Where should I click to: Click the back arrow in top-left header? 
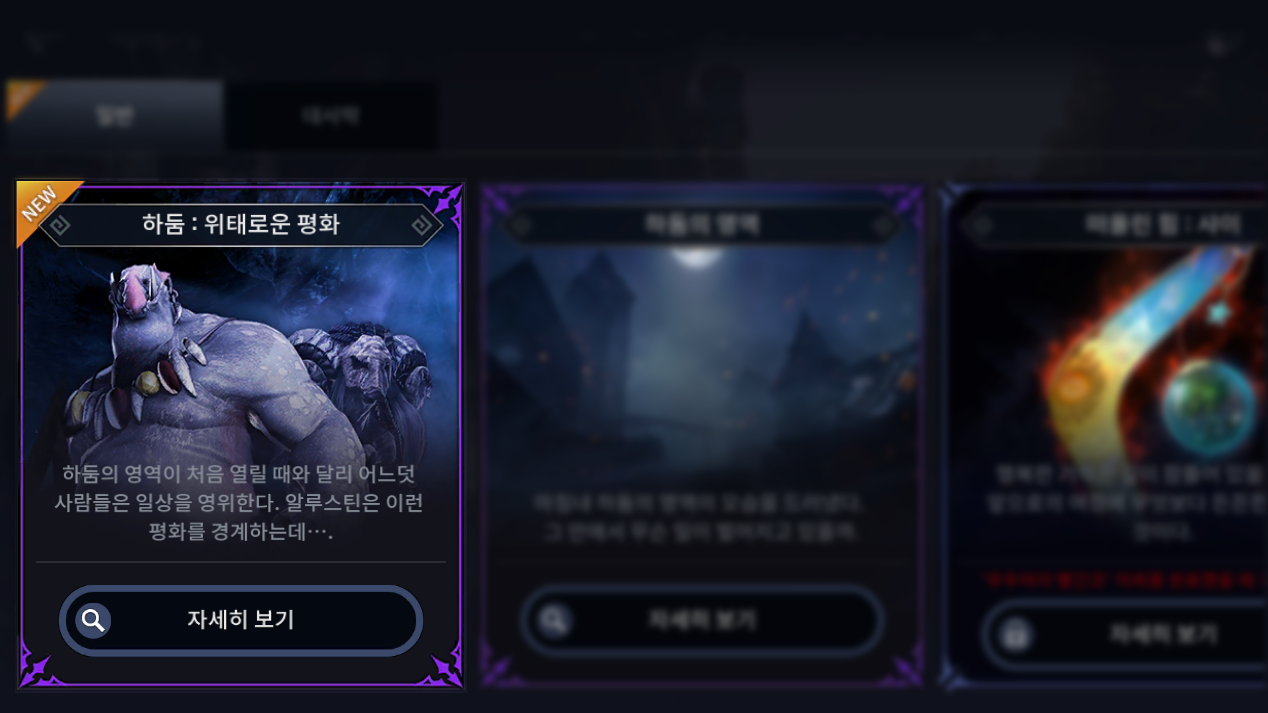click(37, 43)
